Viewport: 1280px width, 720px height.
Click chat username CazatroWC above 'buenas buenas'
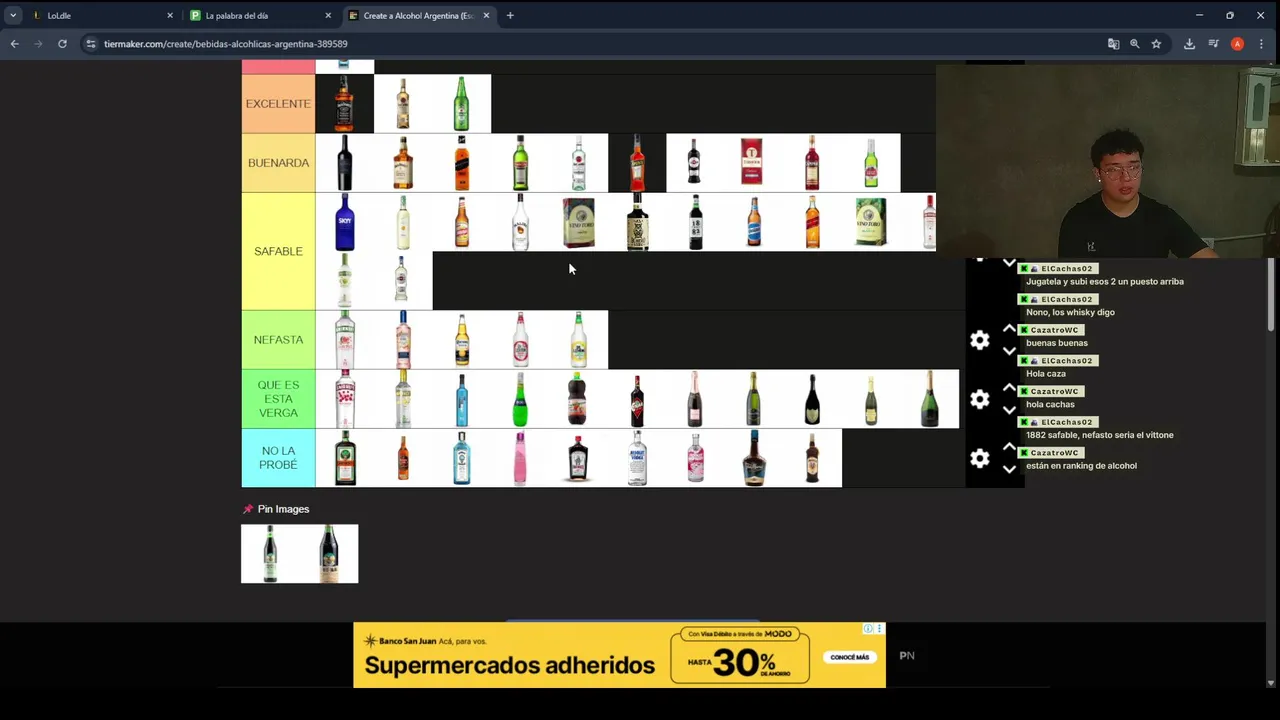coord(1054,330)
